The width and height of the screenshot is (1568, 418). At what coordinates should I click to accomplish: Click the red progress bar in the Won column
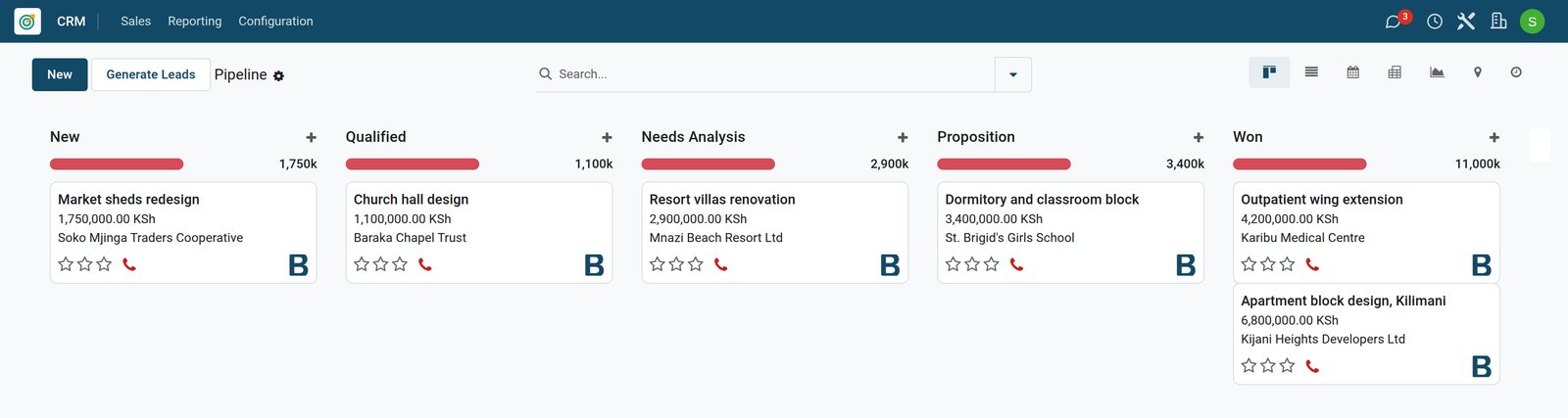click(x=1299, y=164)
